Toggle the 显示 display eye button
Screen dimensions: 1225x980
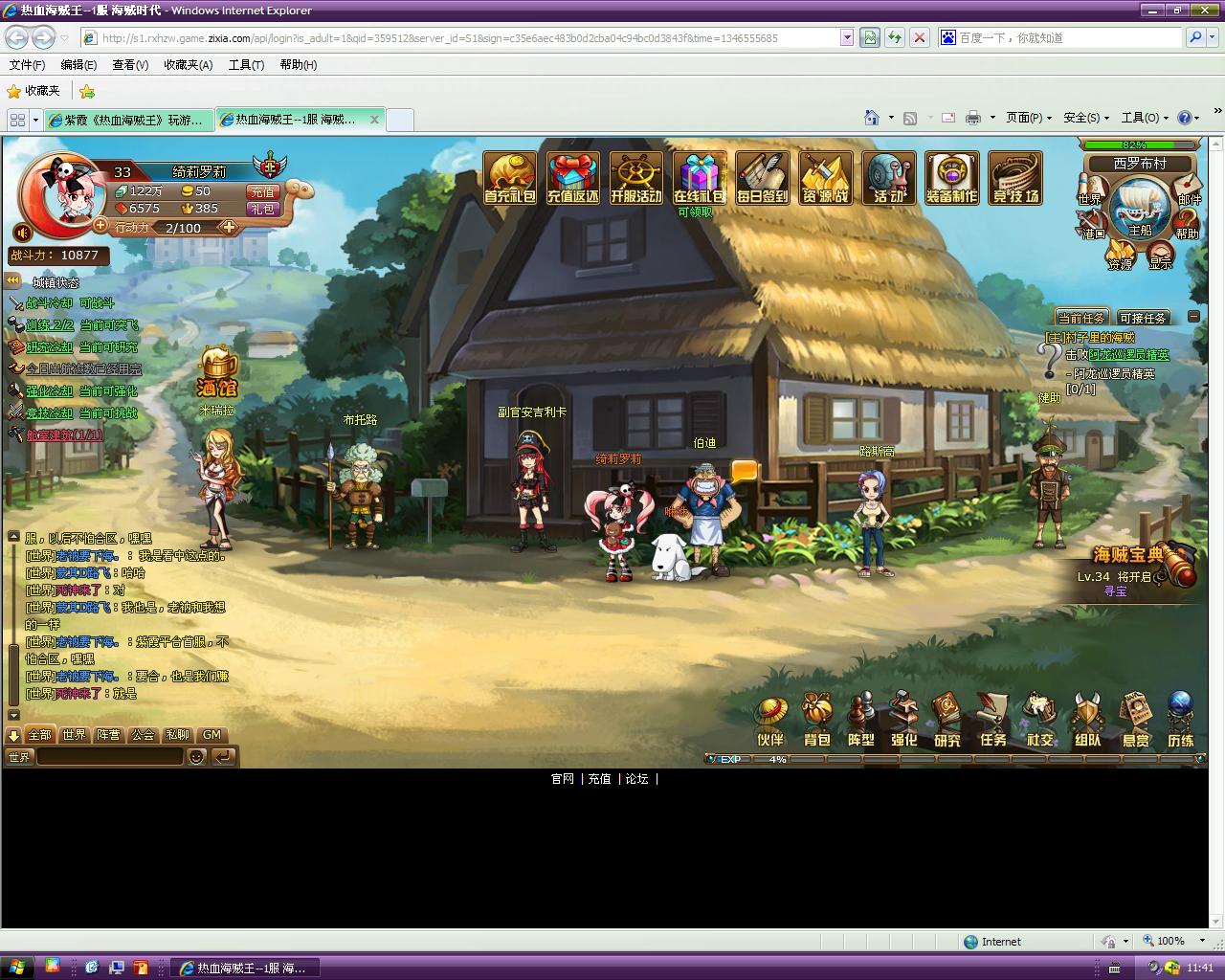[x=1160, y=256]
